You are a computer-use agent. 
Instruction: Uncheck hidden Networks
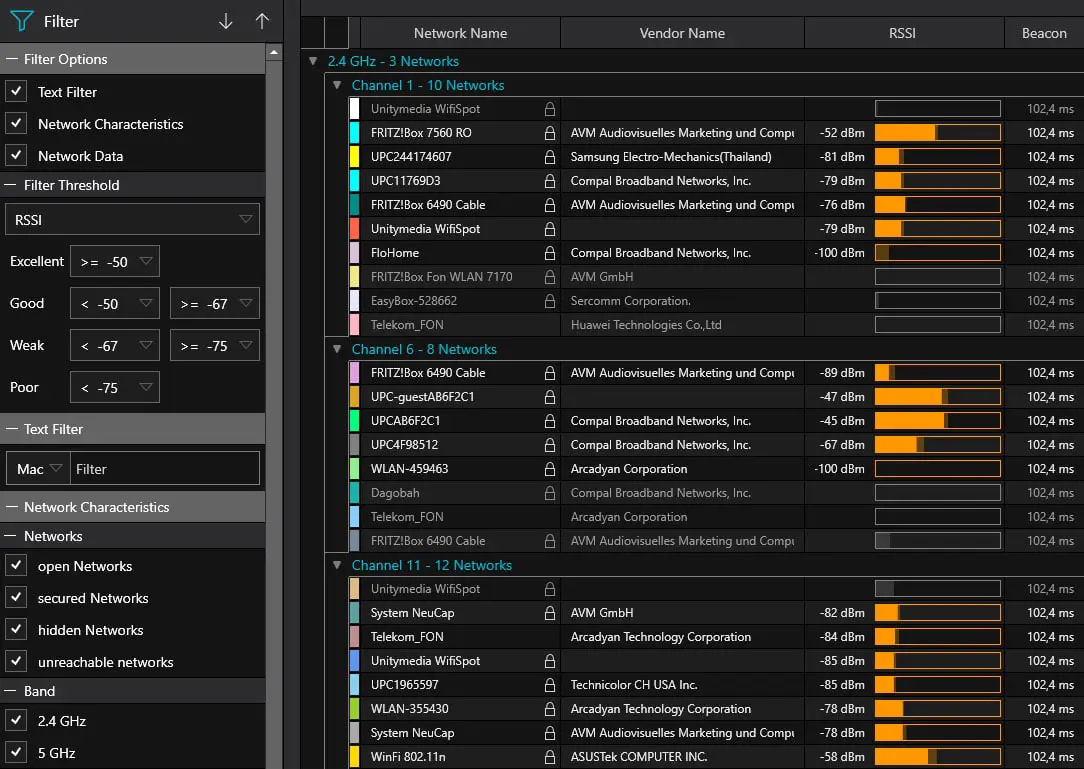[x=16, y=629]
